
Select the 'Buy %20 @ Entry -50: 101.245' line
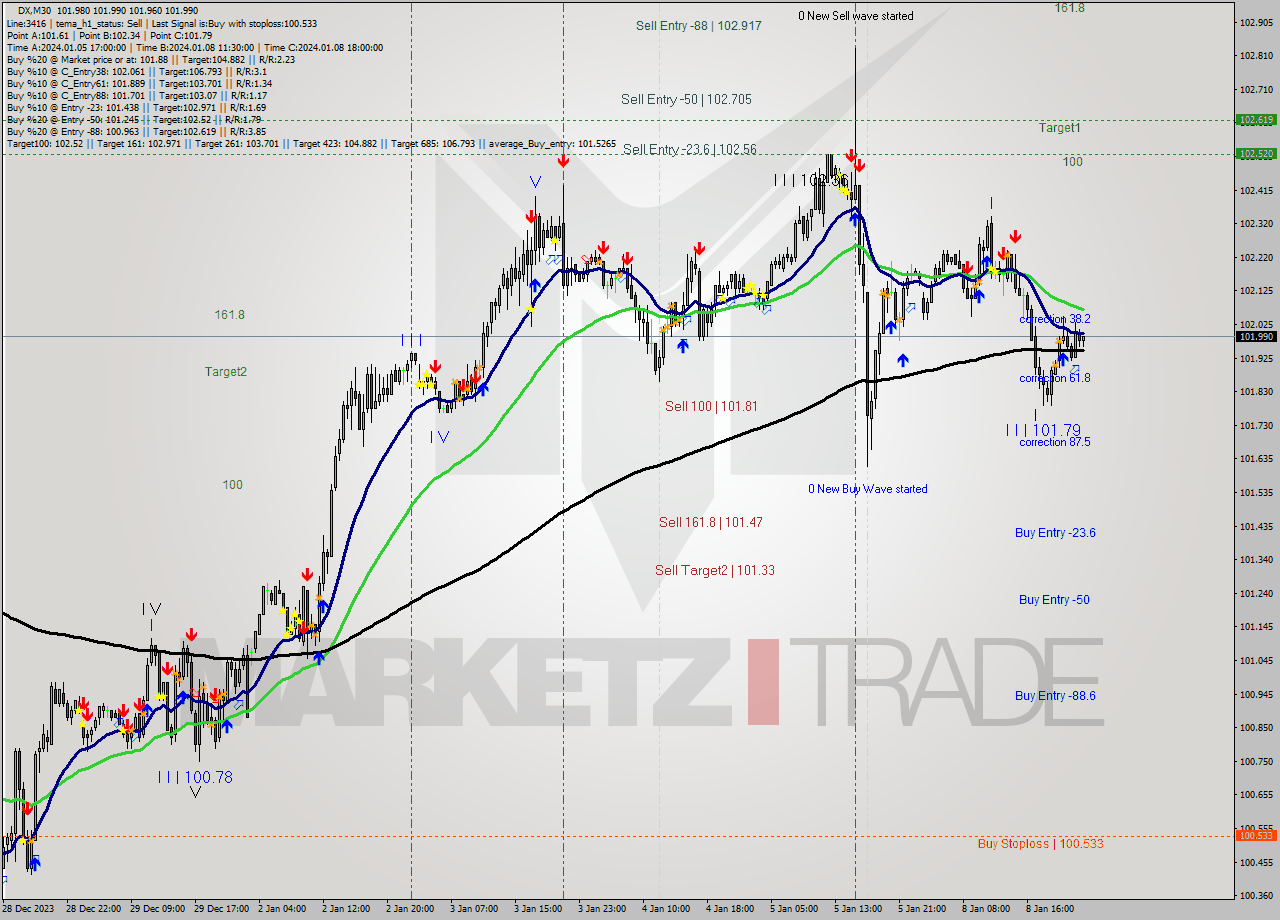133,119
